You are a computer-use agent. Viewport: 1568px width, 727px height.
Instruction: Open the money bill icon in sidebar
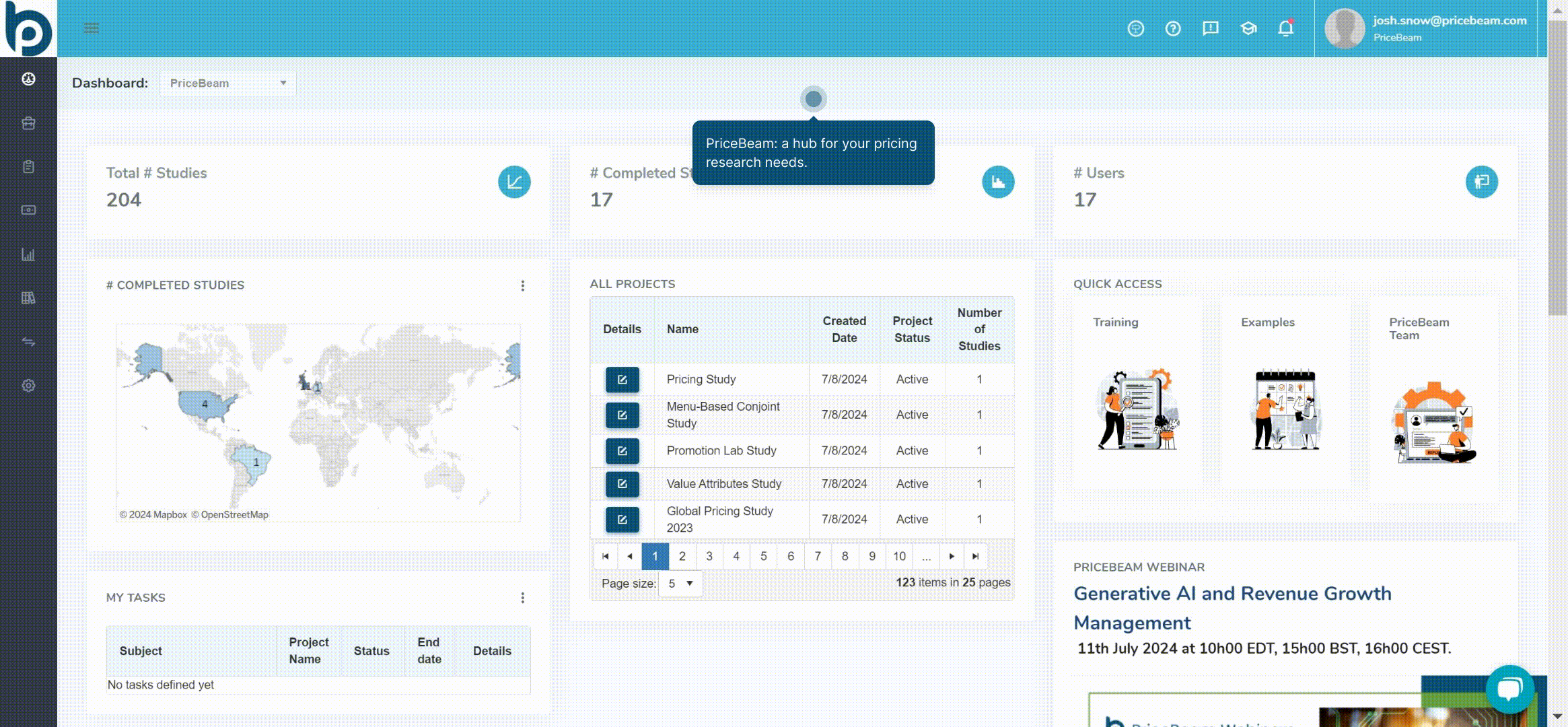point(28,210)
